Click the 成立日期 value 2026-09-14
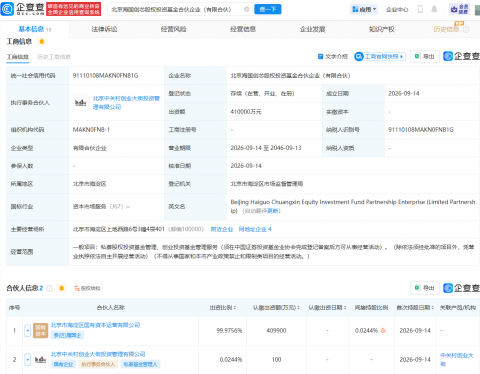This screenshot has height=374, width=480. [x=404, y=94]
